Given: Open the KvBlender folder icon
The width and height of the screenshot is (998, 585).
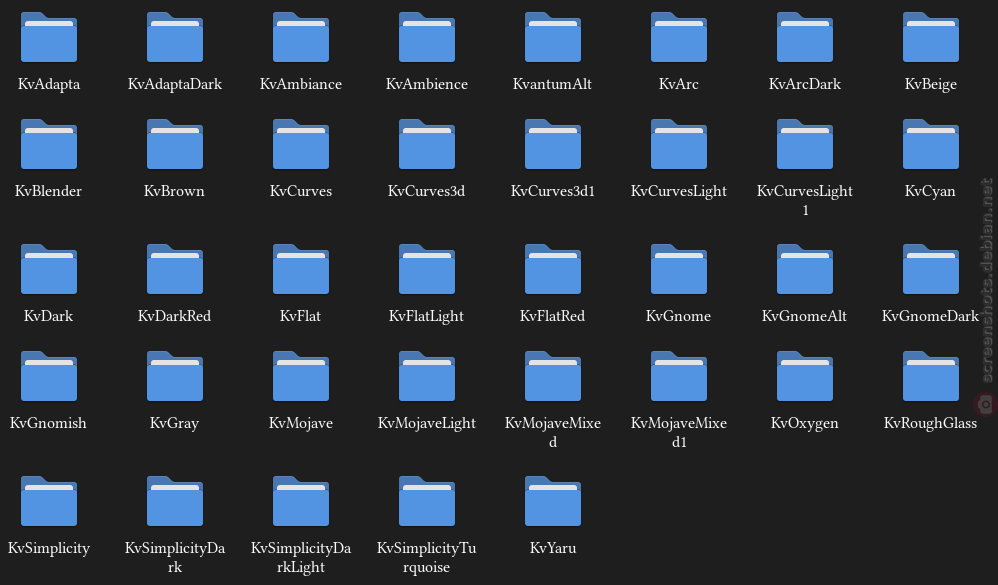Looking at the screenshot, I should (x=49, y=144).
